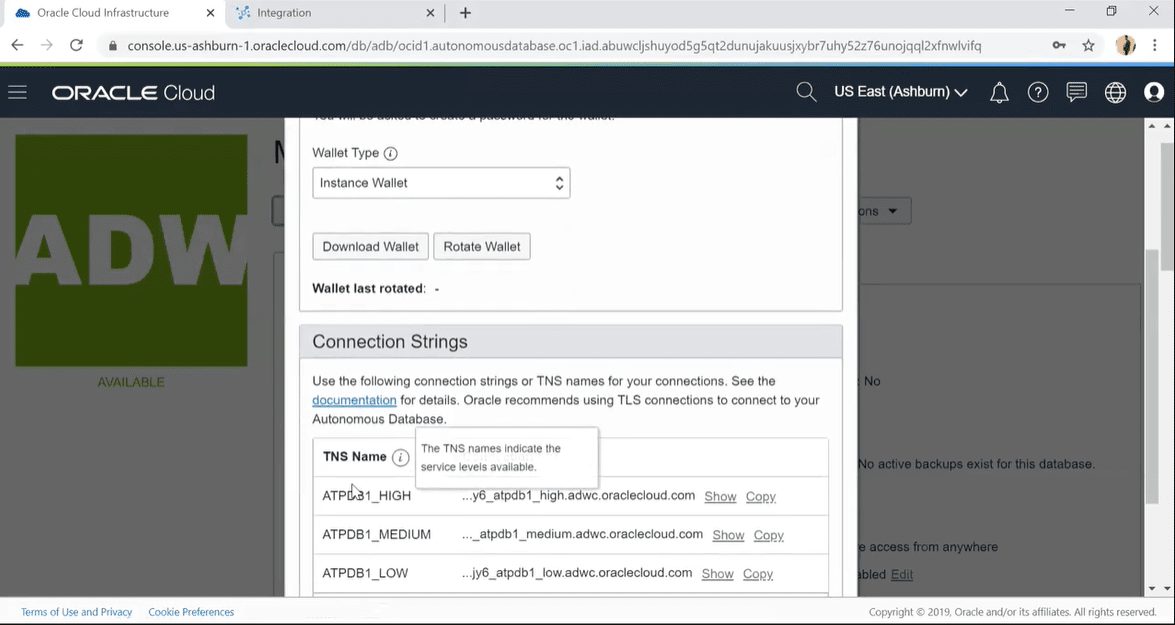Expand the US East (Ashburn) region selector
The height and width of the screenshot is (625, 1175).
(x=901, y=92)
